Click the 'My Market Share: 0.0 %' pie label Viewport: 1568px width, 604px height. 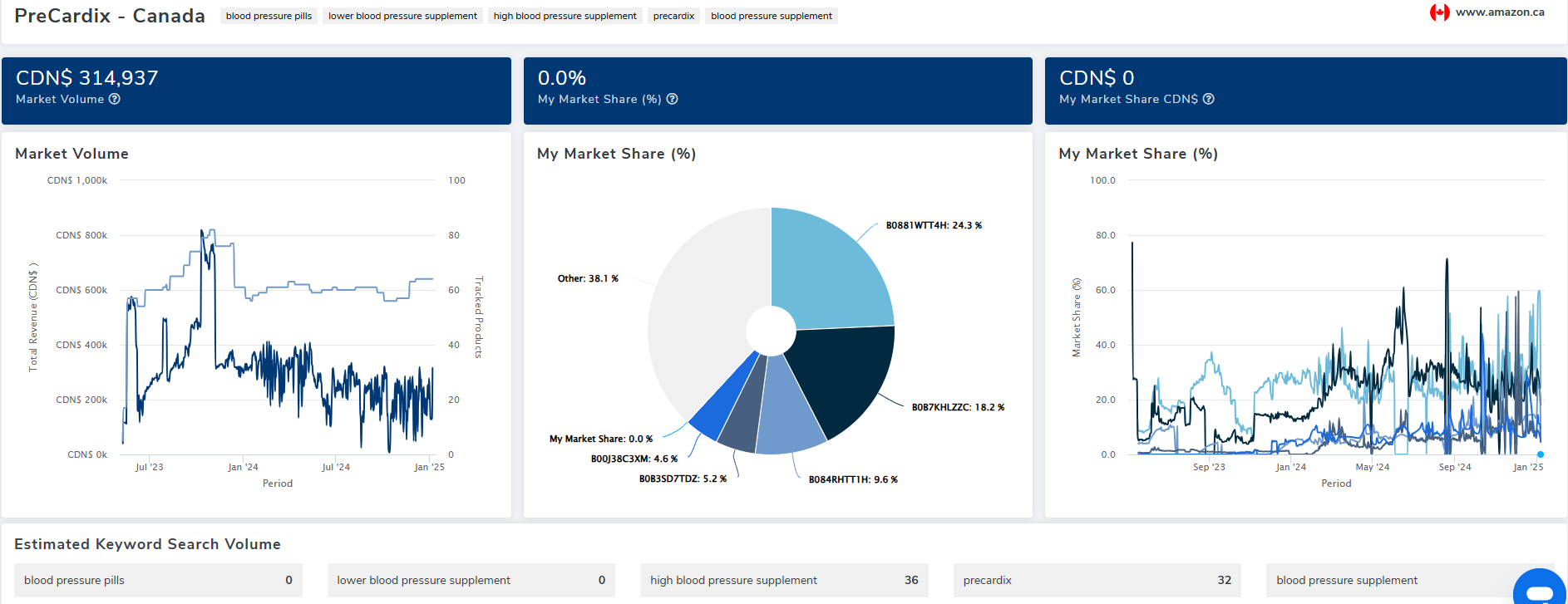601,439
